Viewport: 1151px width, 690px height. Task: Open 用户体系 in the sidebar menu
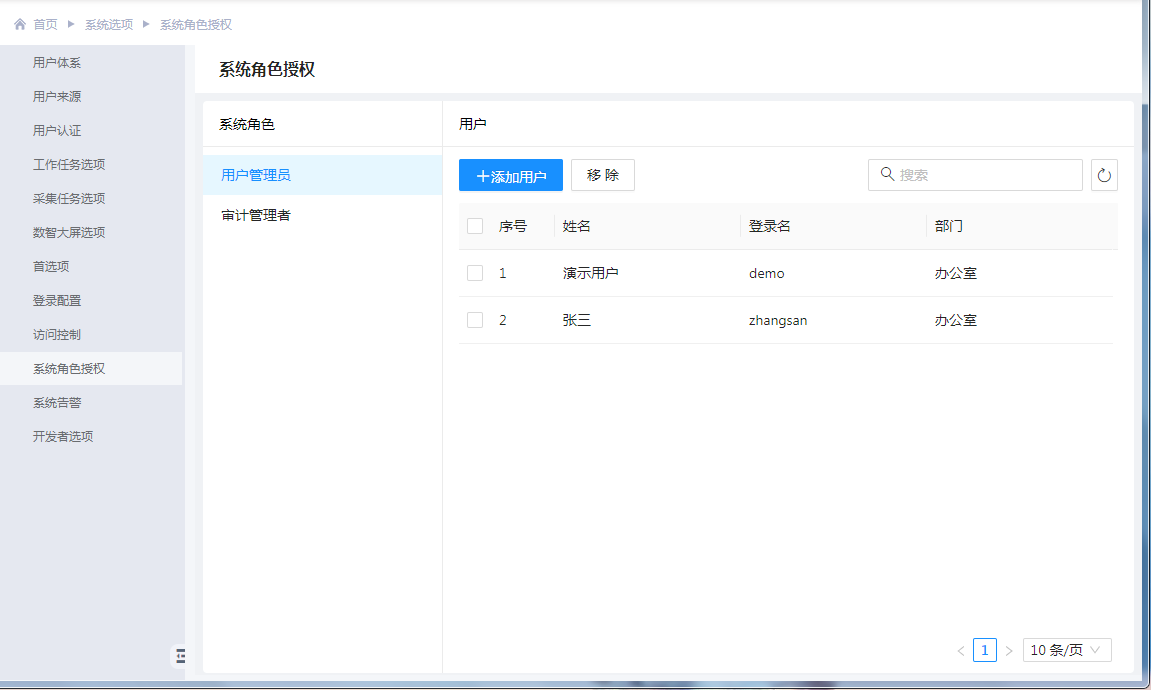click(x=57, y=63)
